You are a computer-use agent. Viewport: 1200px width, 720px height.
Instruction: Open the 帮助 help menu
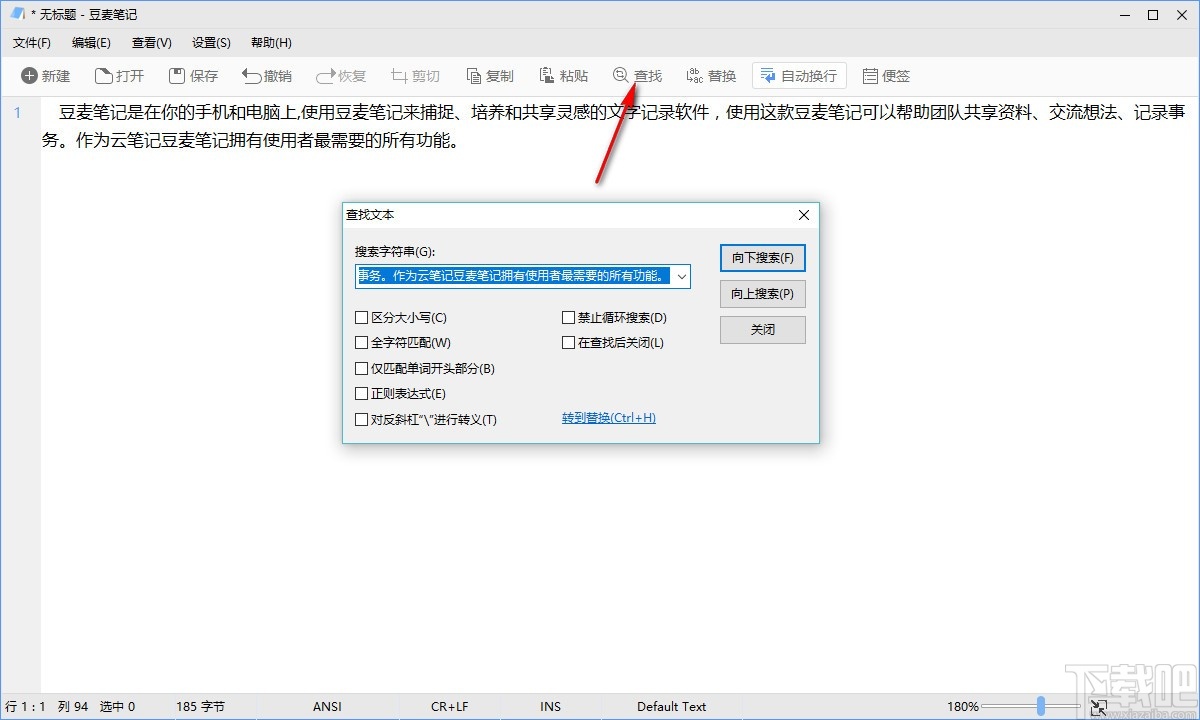pyautogui.click(x=269, y=42)
